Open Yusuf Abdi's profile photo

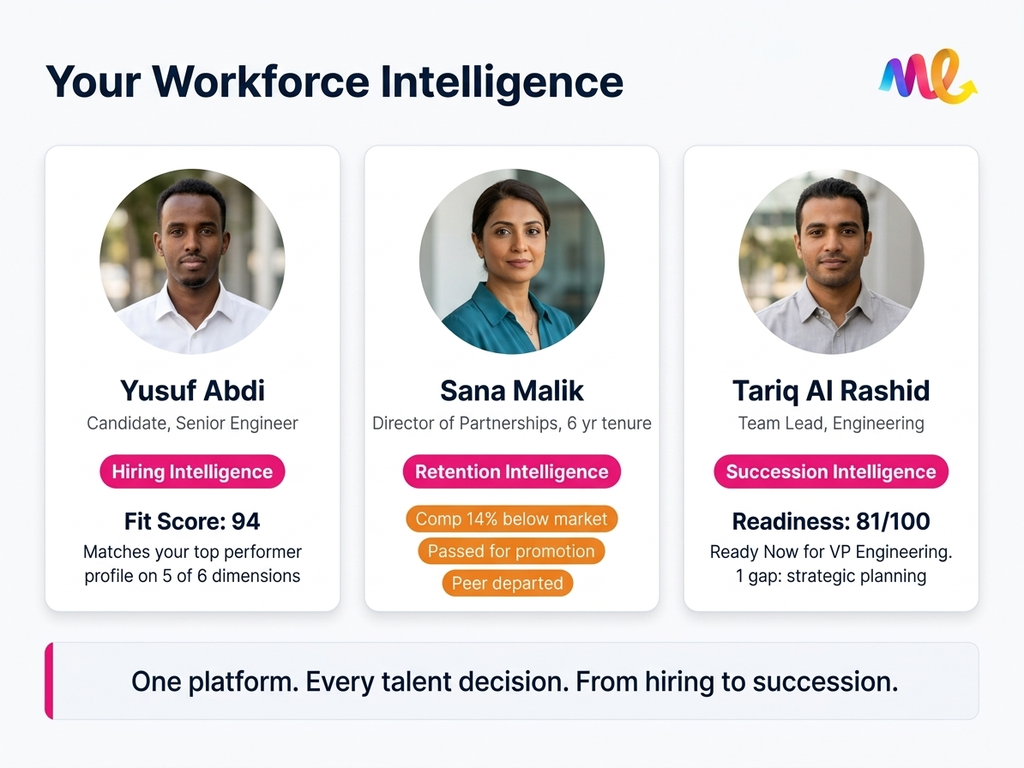click(x=192, y=262)
